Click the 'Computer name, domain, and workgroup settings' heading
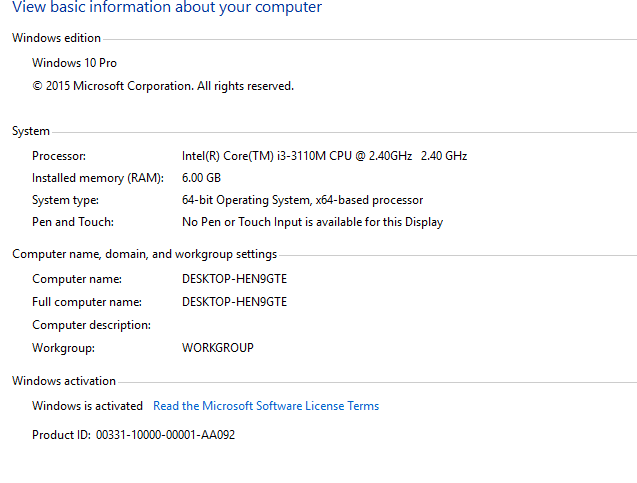This screenshot has height=483, width=637. [145, 254]
